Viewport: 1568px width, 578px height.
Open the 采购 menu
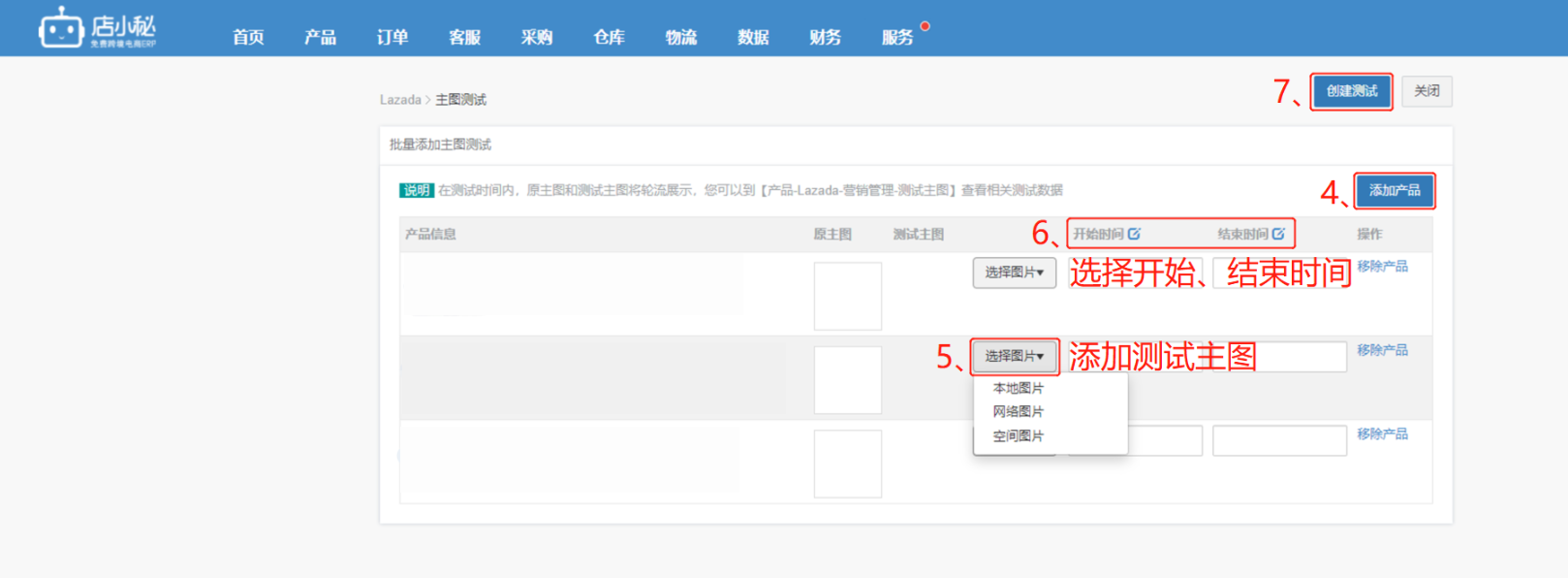pyautogui.click(x=536, y=37)
